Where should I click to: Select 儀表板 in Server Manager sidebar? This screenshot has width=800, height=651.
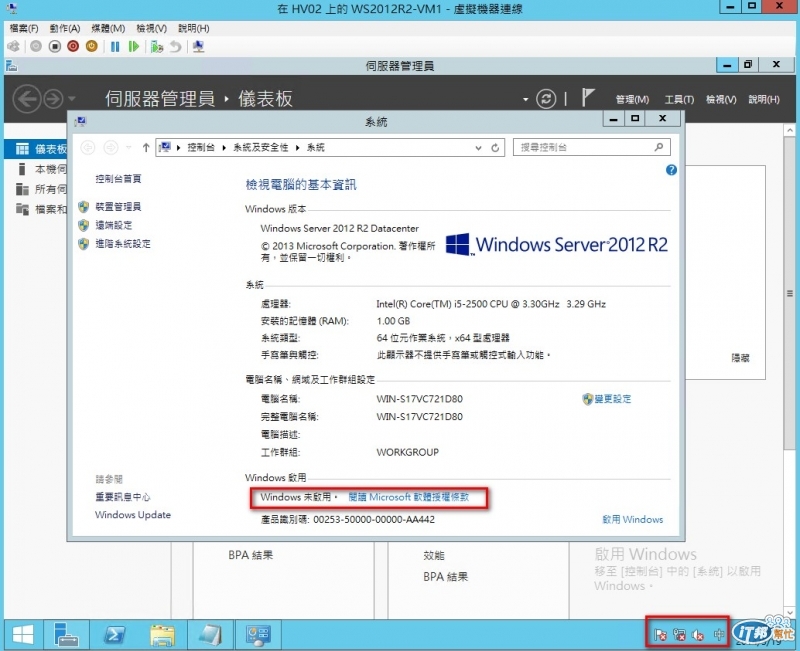[36, 149]
